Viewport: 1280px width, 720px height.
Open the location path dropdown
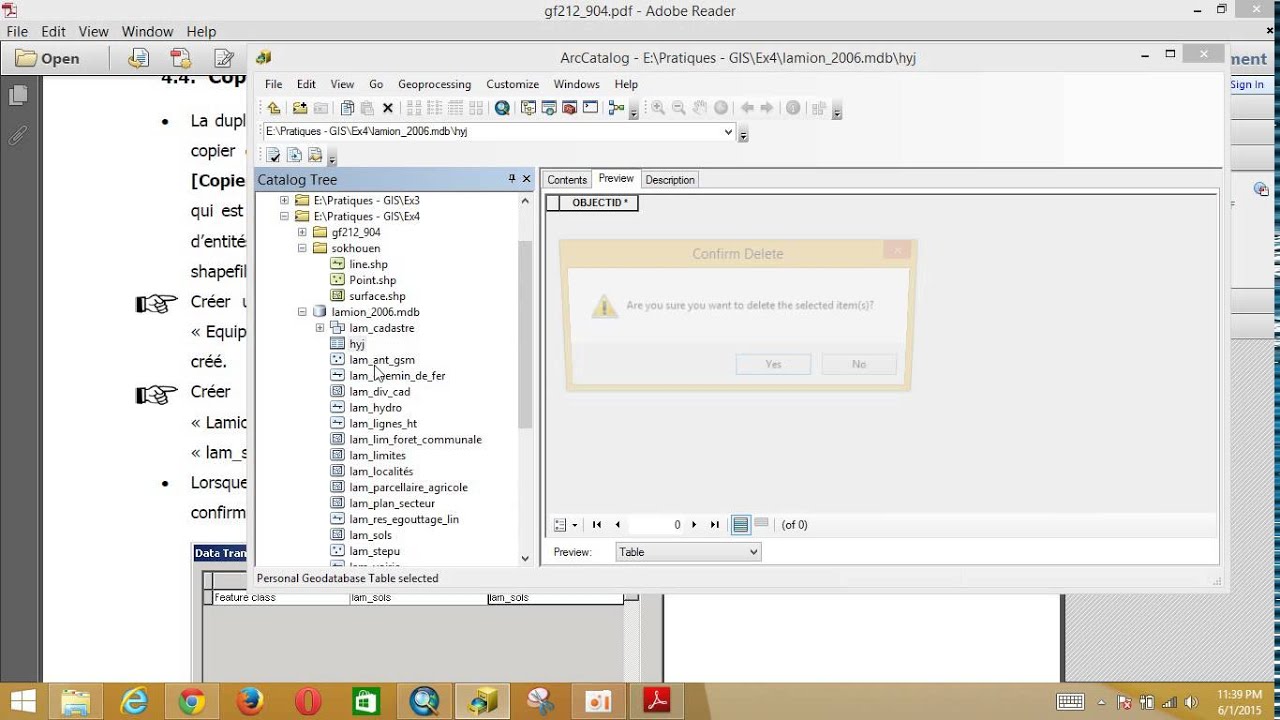pos(728,131)
